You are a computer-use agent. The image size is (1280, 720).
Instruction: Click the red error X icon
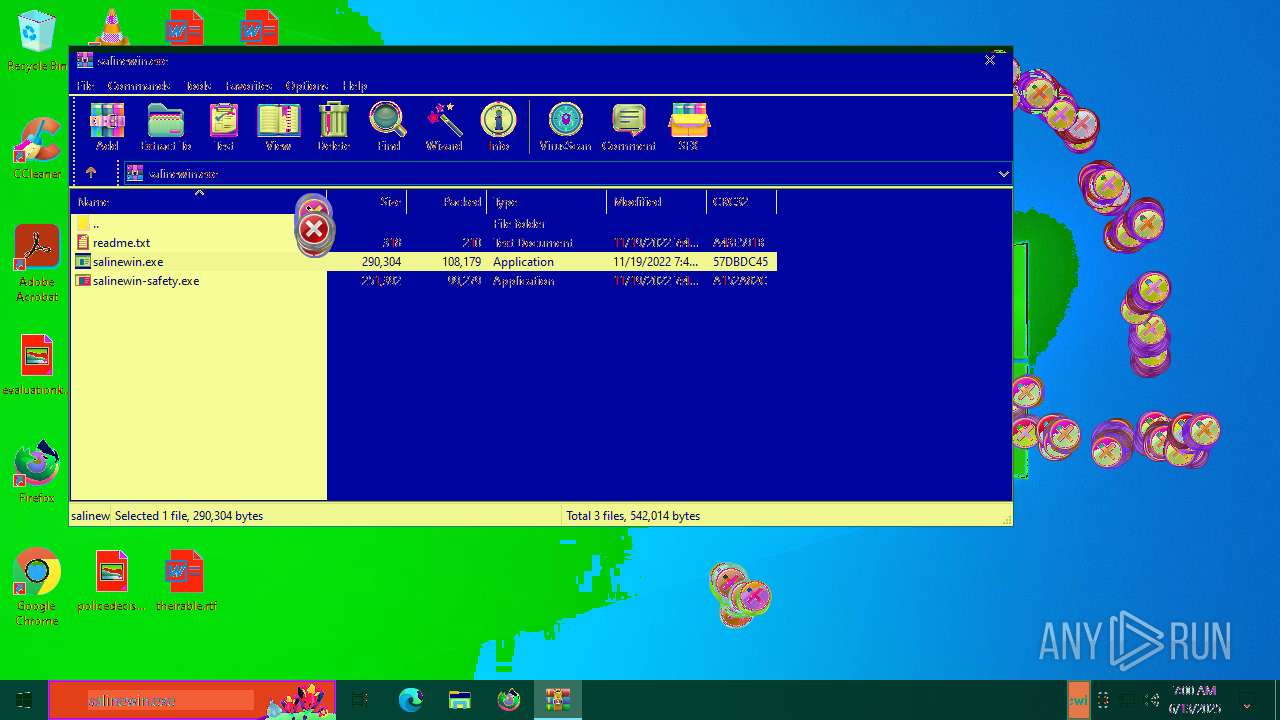pos(314,229)
